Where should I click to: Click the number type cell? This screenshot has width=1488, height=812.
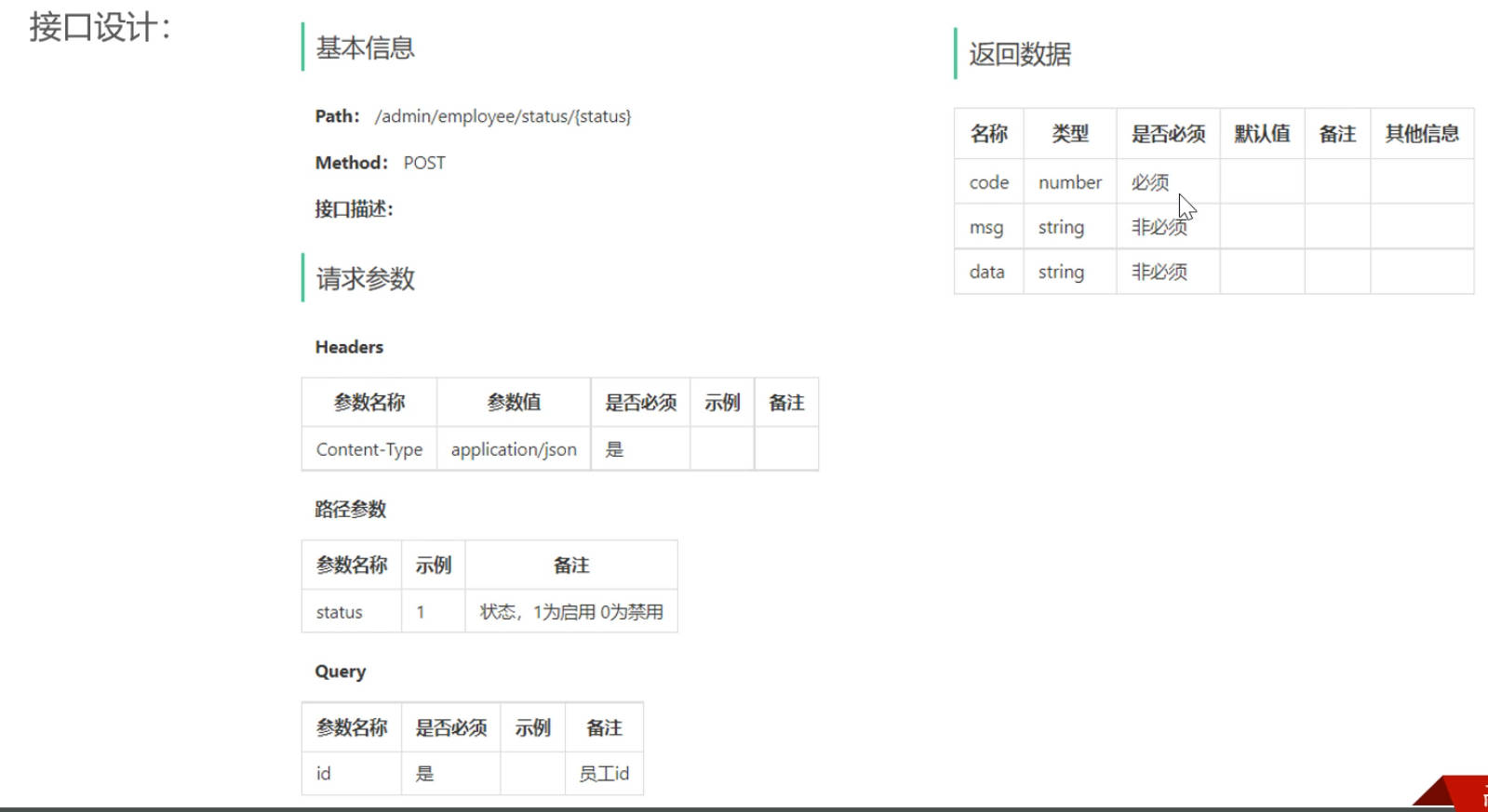pos(1070,182)
